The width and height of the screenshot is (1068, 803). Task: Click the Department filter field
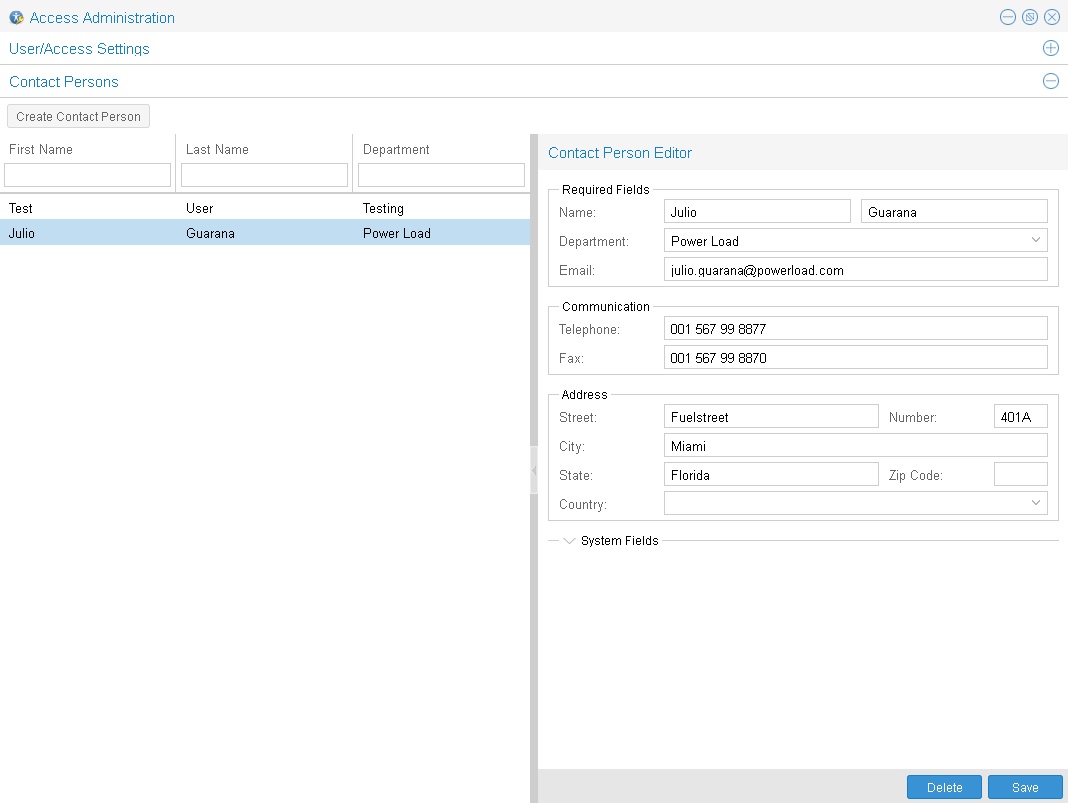pyautogui.click(x=441, y=175)
